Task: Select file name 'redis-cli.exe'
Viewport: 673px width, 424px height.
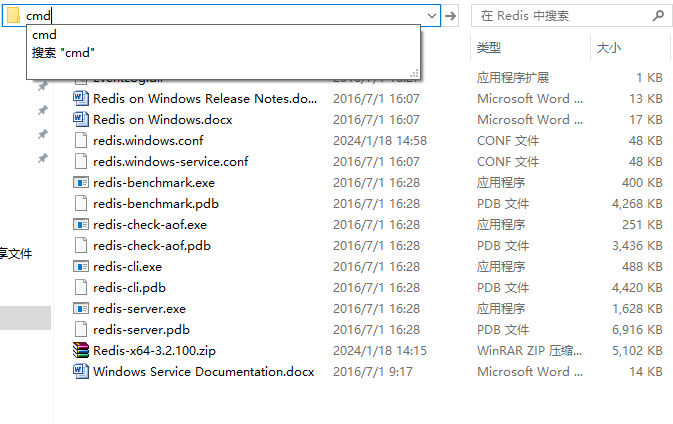Action: click(x=127, y=267)
